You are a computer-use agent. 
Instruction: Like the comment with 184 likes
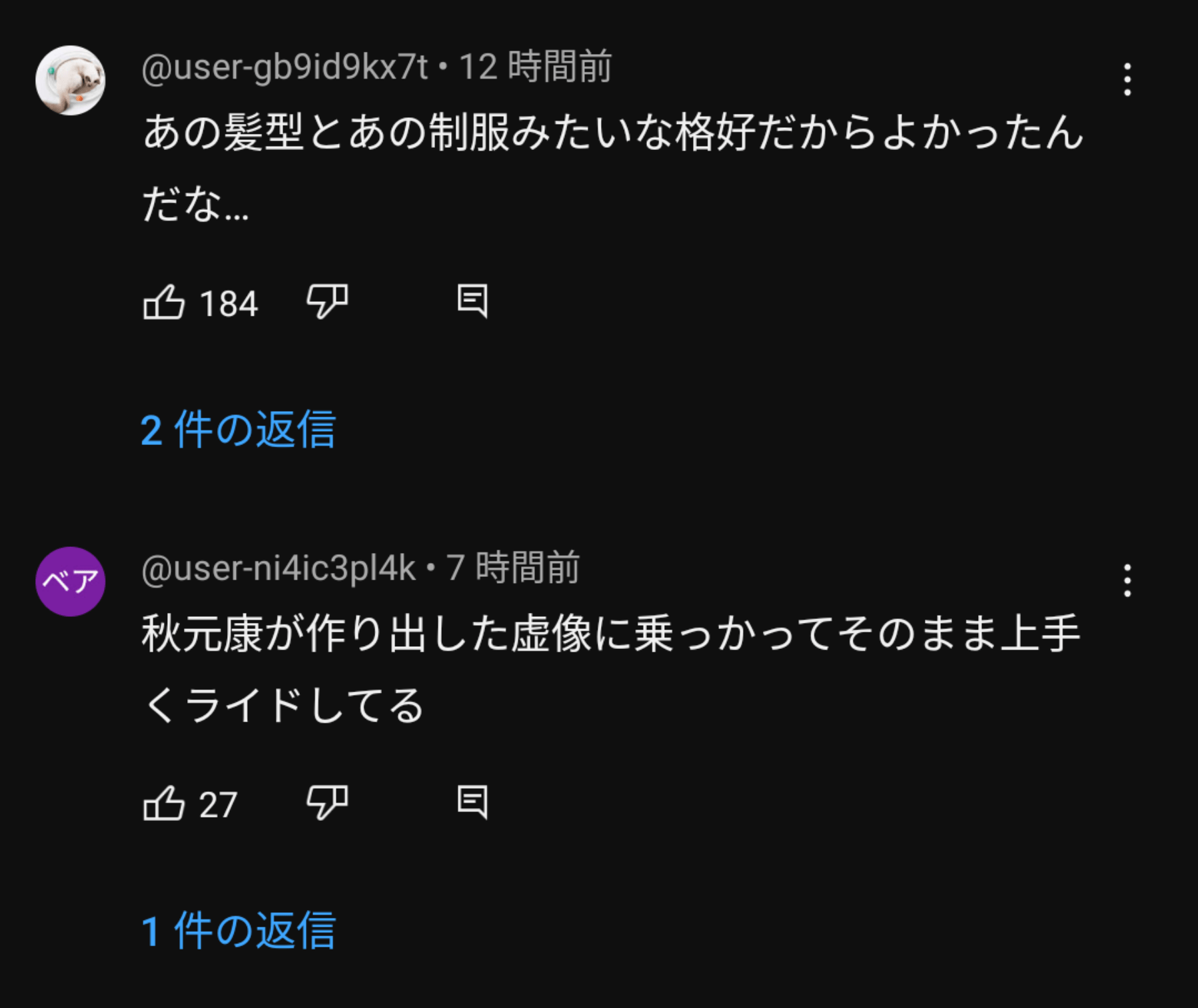pos(164,302)
